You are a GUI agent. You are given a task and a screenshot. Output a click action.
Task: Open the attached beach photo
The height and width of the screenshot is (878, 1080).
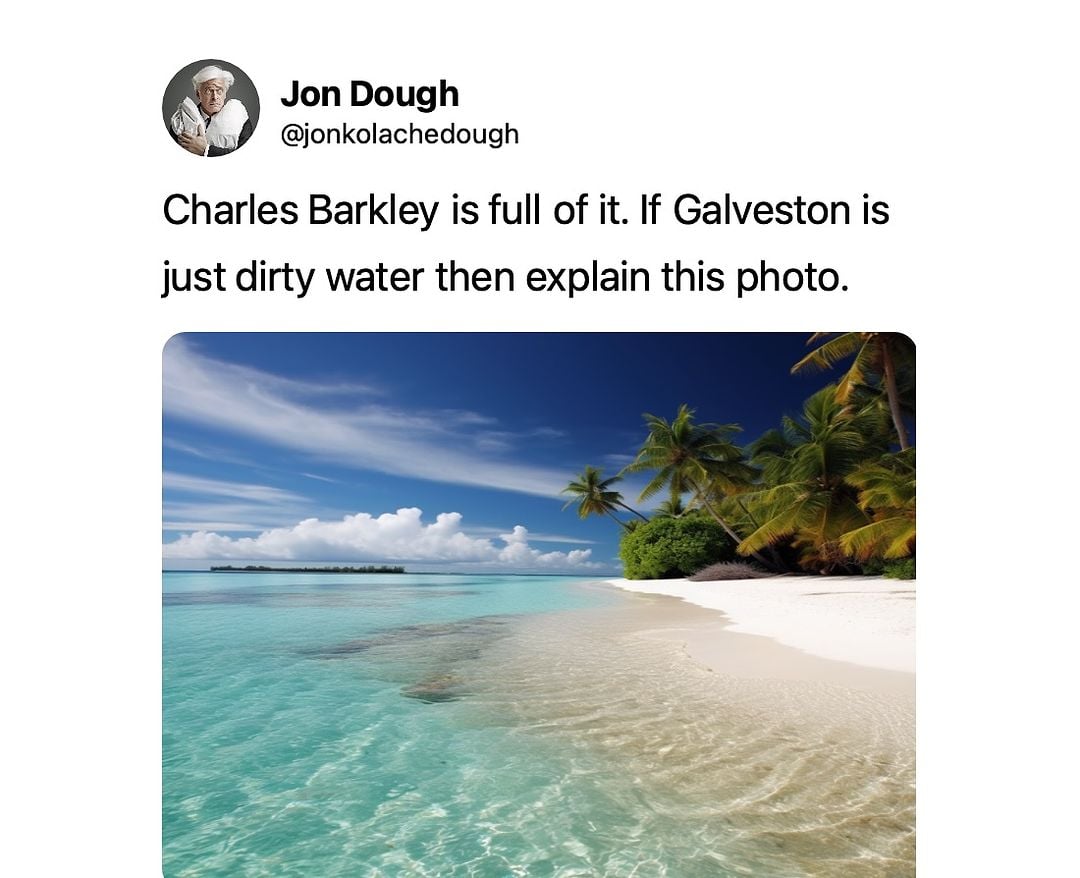(x=539, y=605)
